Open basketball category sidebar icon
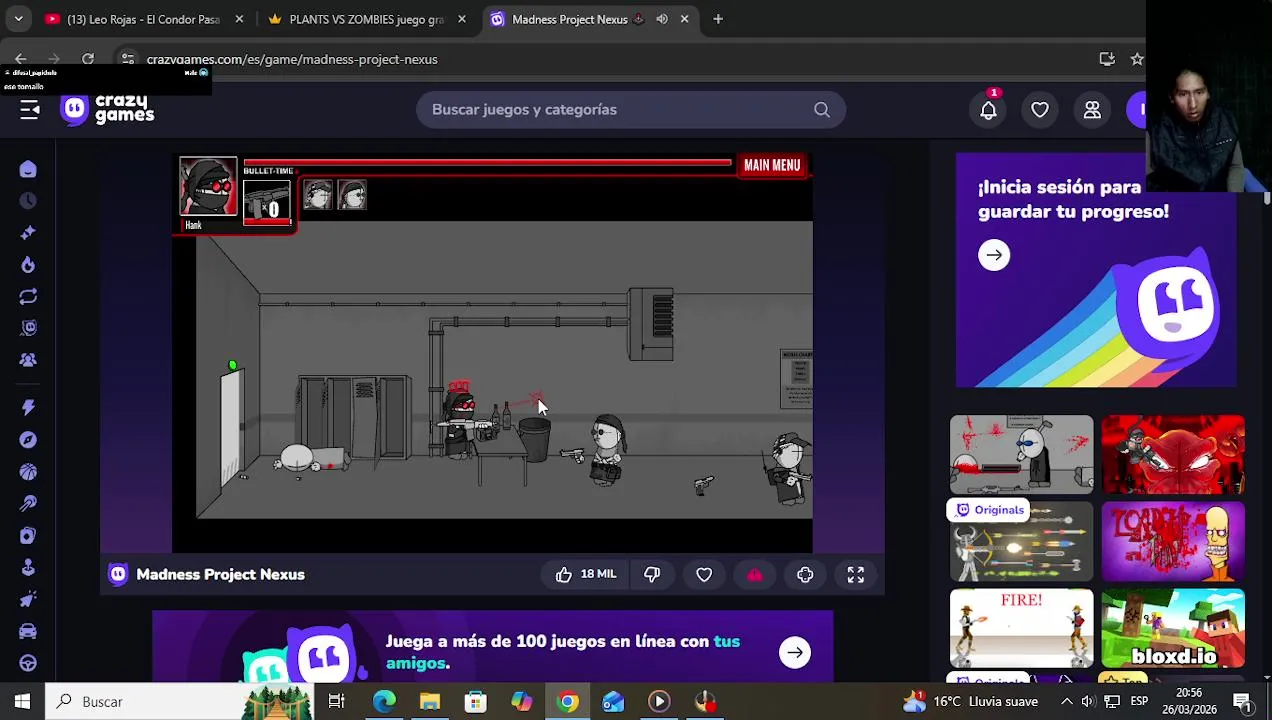This screenshot has height=720, width=1272. (x=28, y=471)
